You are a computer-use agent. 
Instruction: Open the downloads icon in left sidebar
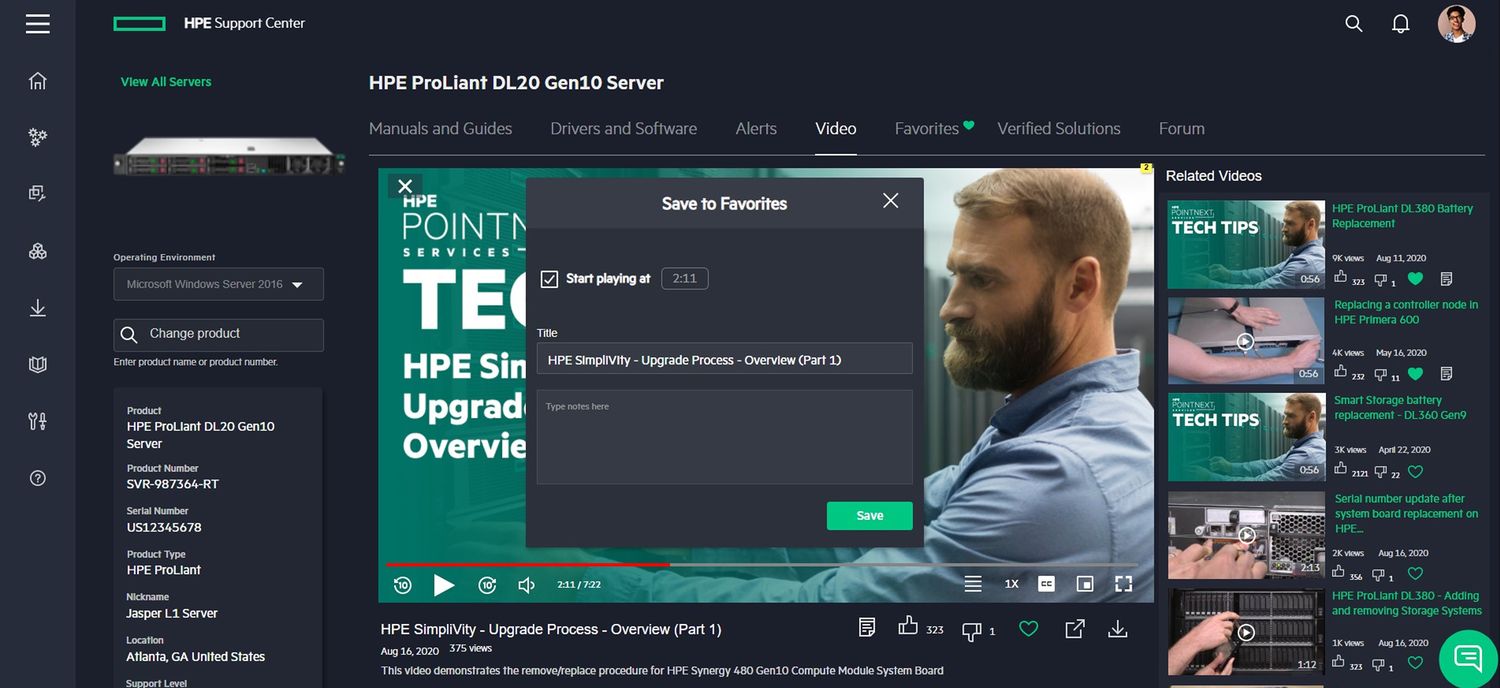pos(38,308)
